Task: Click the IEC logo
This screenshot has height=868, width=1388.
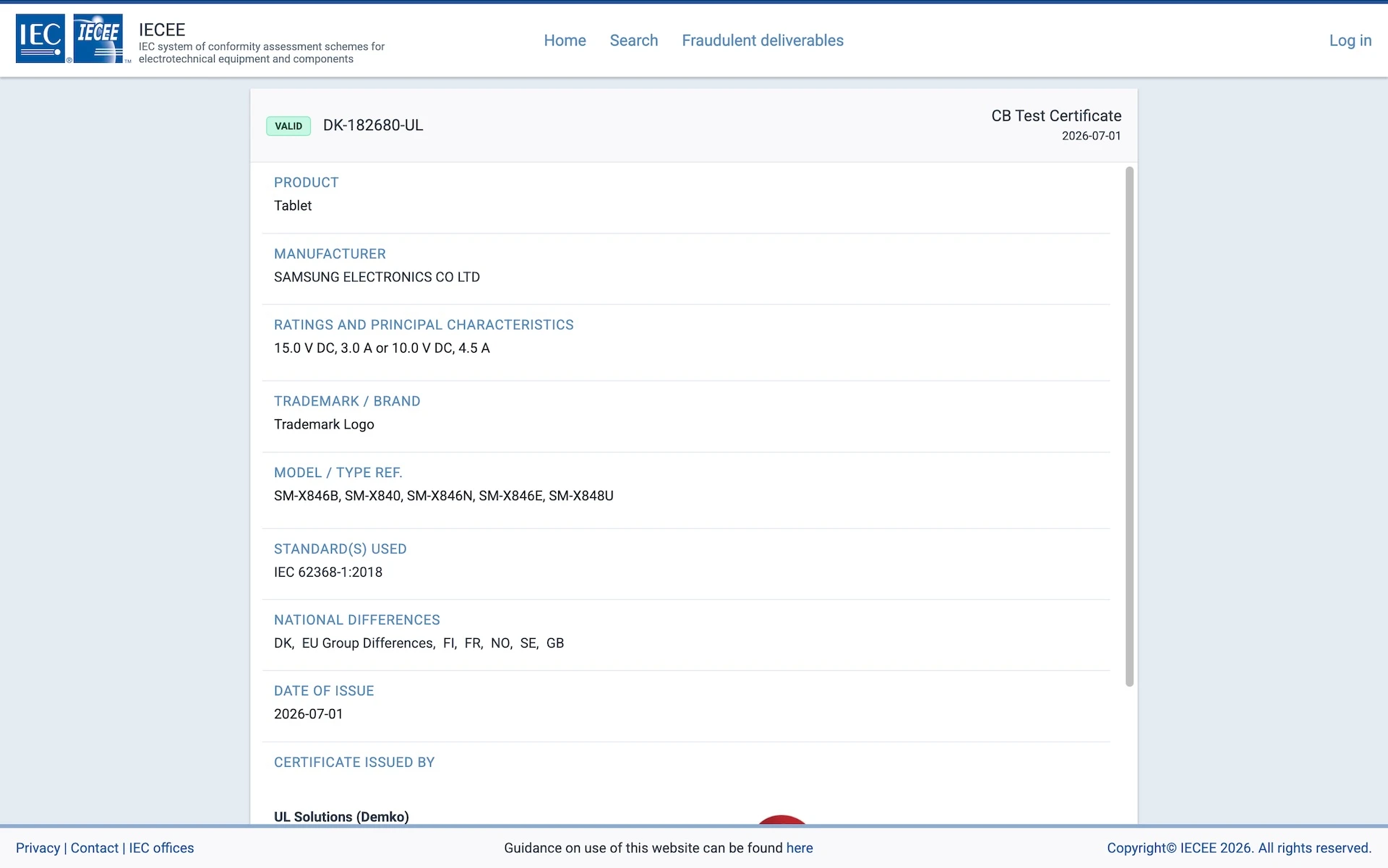Action: pos(40,38)
